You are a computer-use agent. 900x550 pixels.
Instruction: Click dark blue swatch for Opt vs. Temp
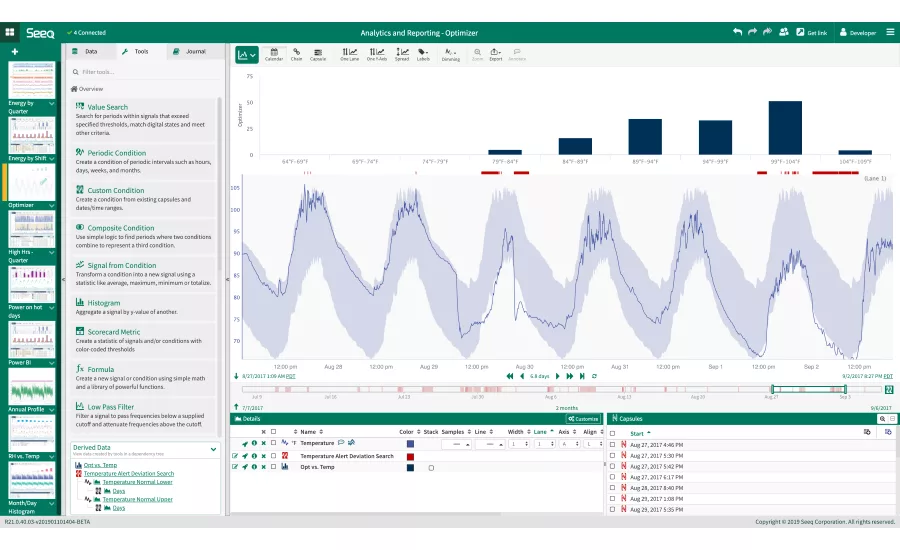pos(410,468)
